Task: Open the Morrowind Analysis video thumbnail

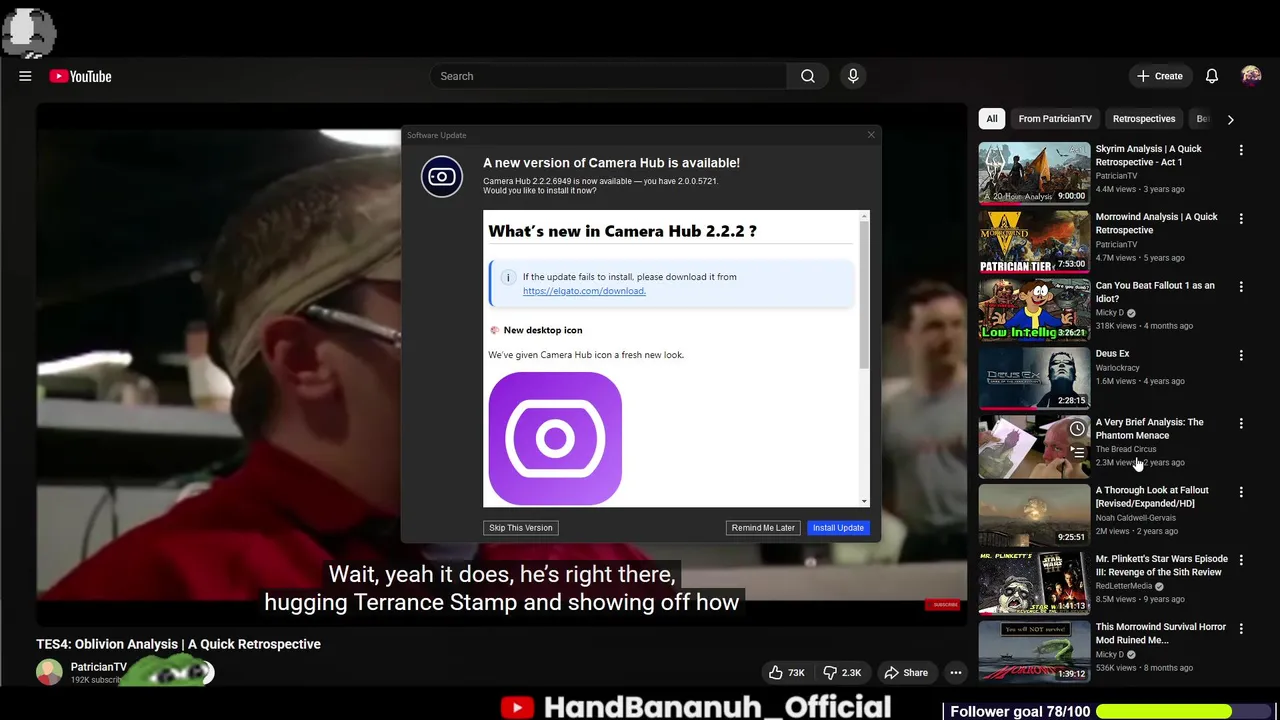Action: (x=1034, y=241)
